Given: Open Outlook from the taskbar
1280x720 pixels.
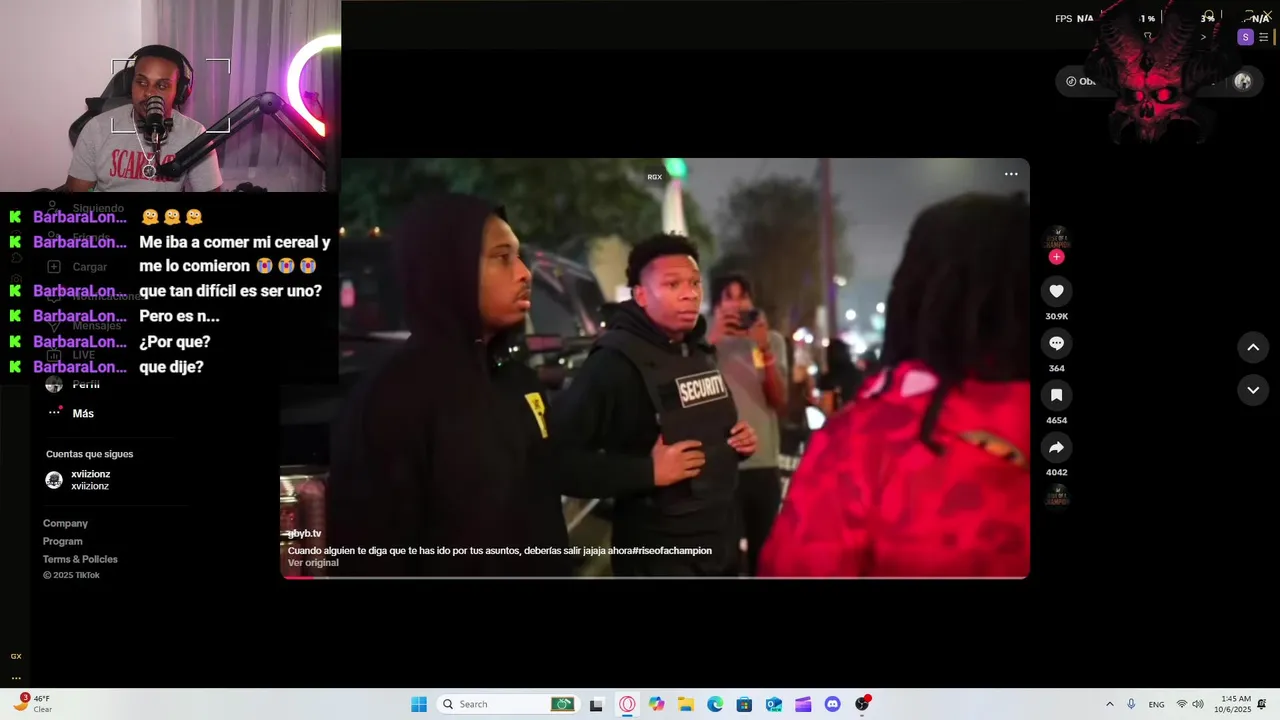Looking at the screenshot, I should tap(774, 704).
